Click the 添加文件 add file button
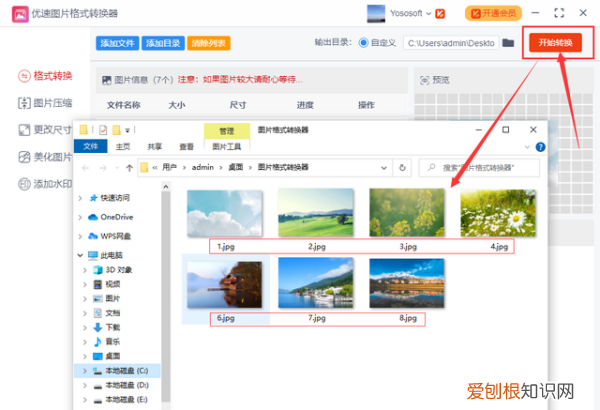 [x=117, y=43]
